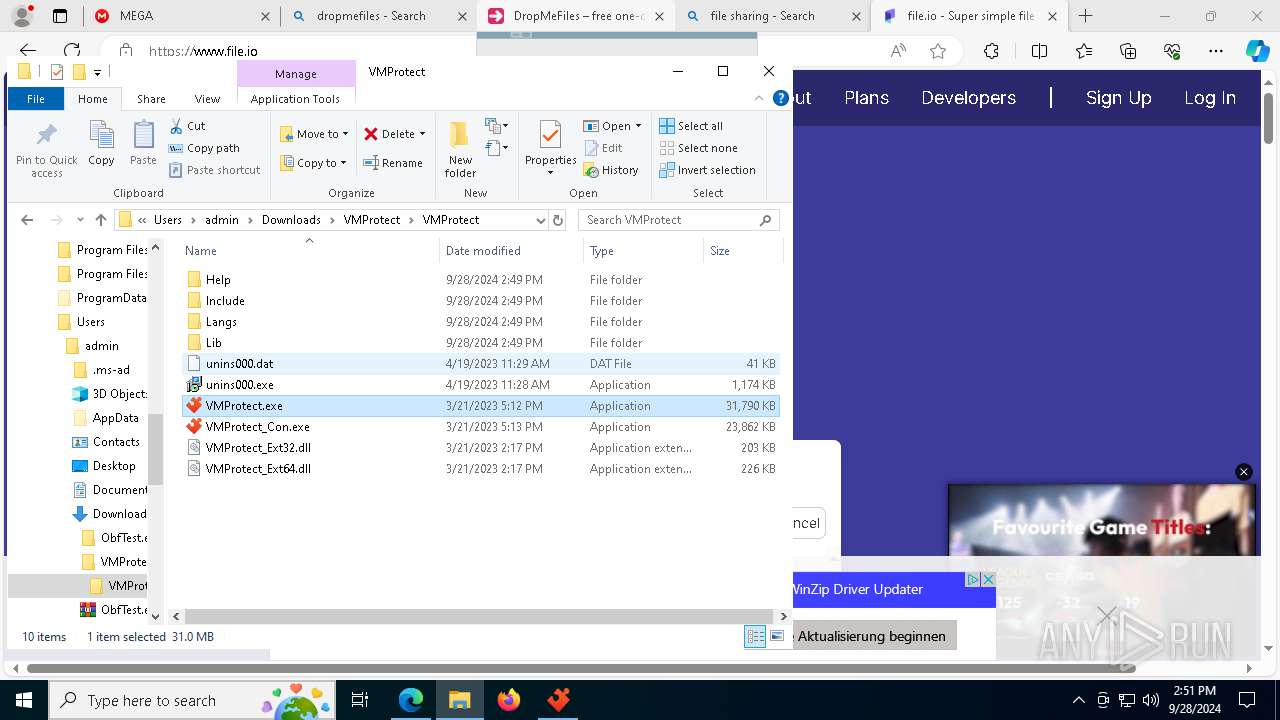Click horizontal scrollbar in file list

pyautogui.click(x=477, y=617)
